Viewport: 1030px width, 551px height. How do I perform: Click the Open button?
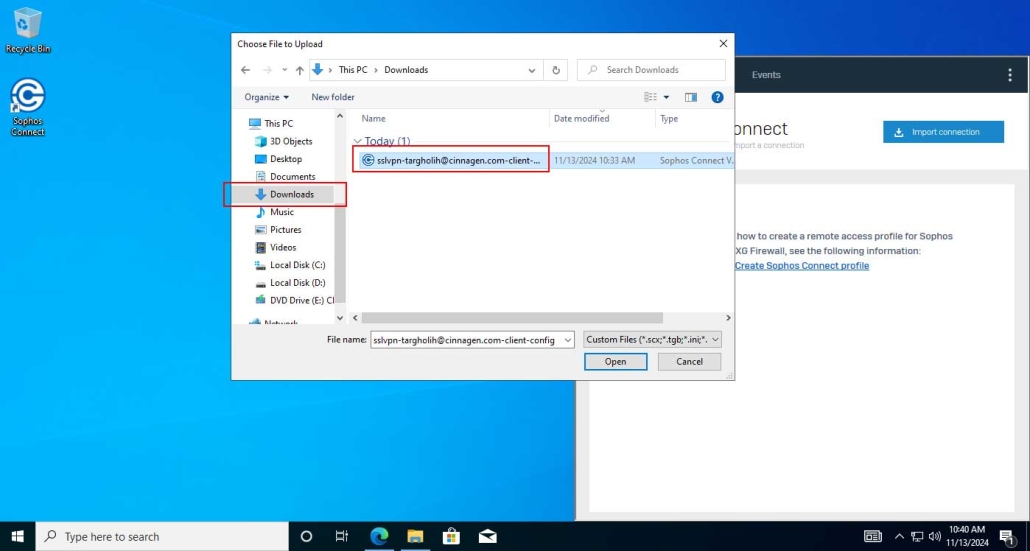[x=616, y=362]
